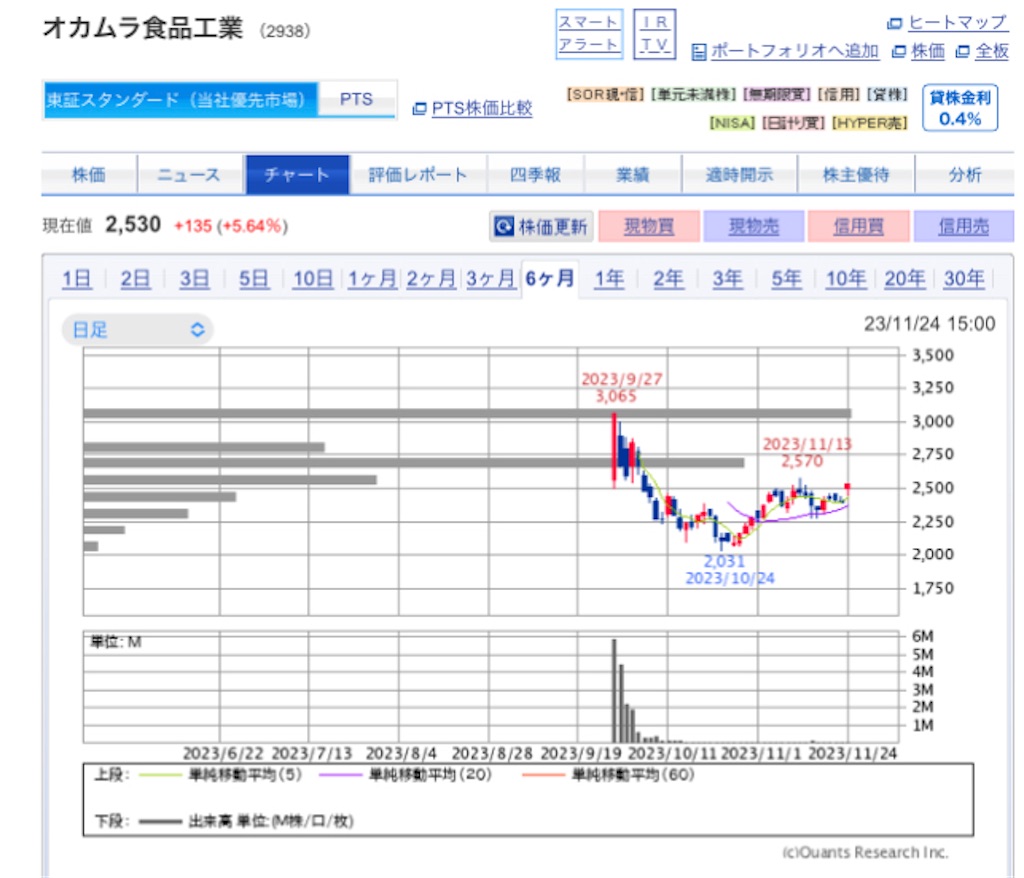Select the 6ヶ月 period tab
The height and width of the screenshot is (878, 1024).
[x=550, y=279]
